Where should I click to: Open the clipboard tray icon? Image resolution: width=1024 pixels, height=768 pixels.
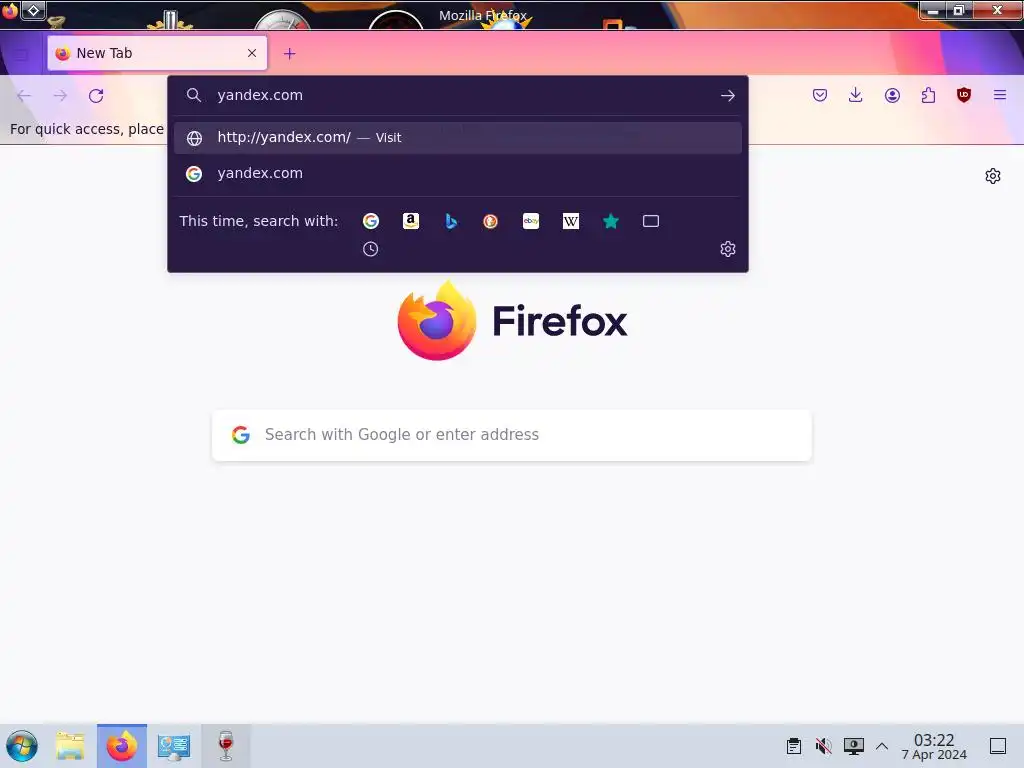(x=793, y=746)
